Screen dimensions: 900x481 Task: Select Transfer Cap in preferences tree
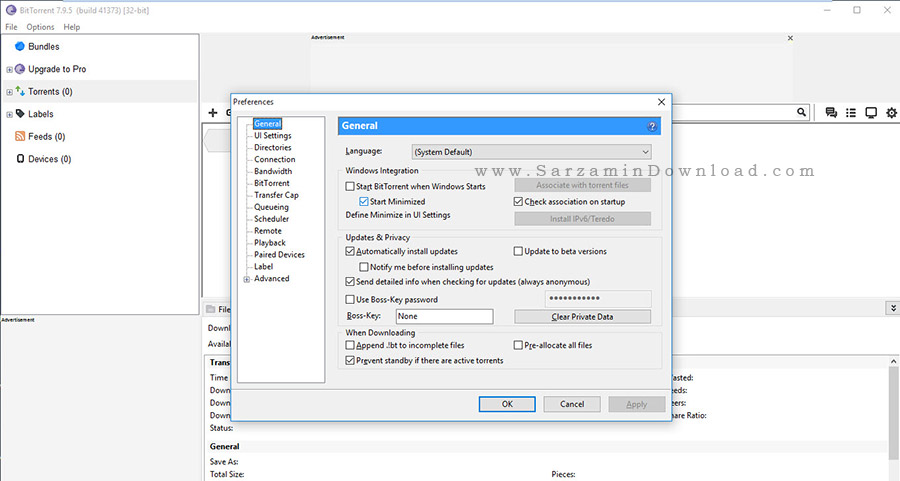[x=276, y=195]
